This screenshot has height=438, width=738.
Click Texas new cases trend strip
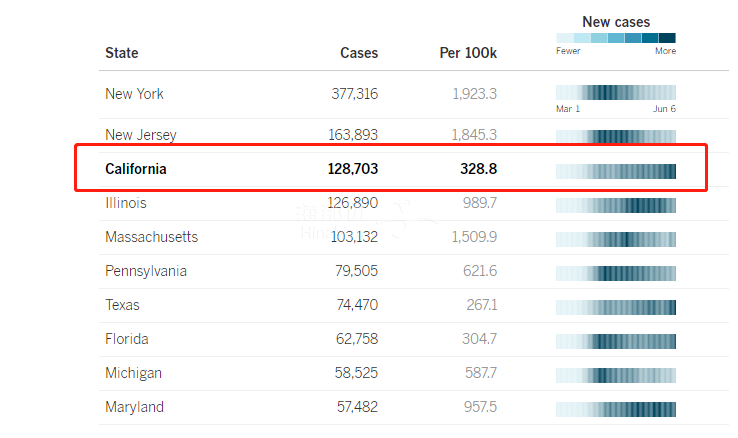point(616,307)
